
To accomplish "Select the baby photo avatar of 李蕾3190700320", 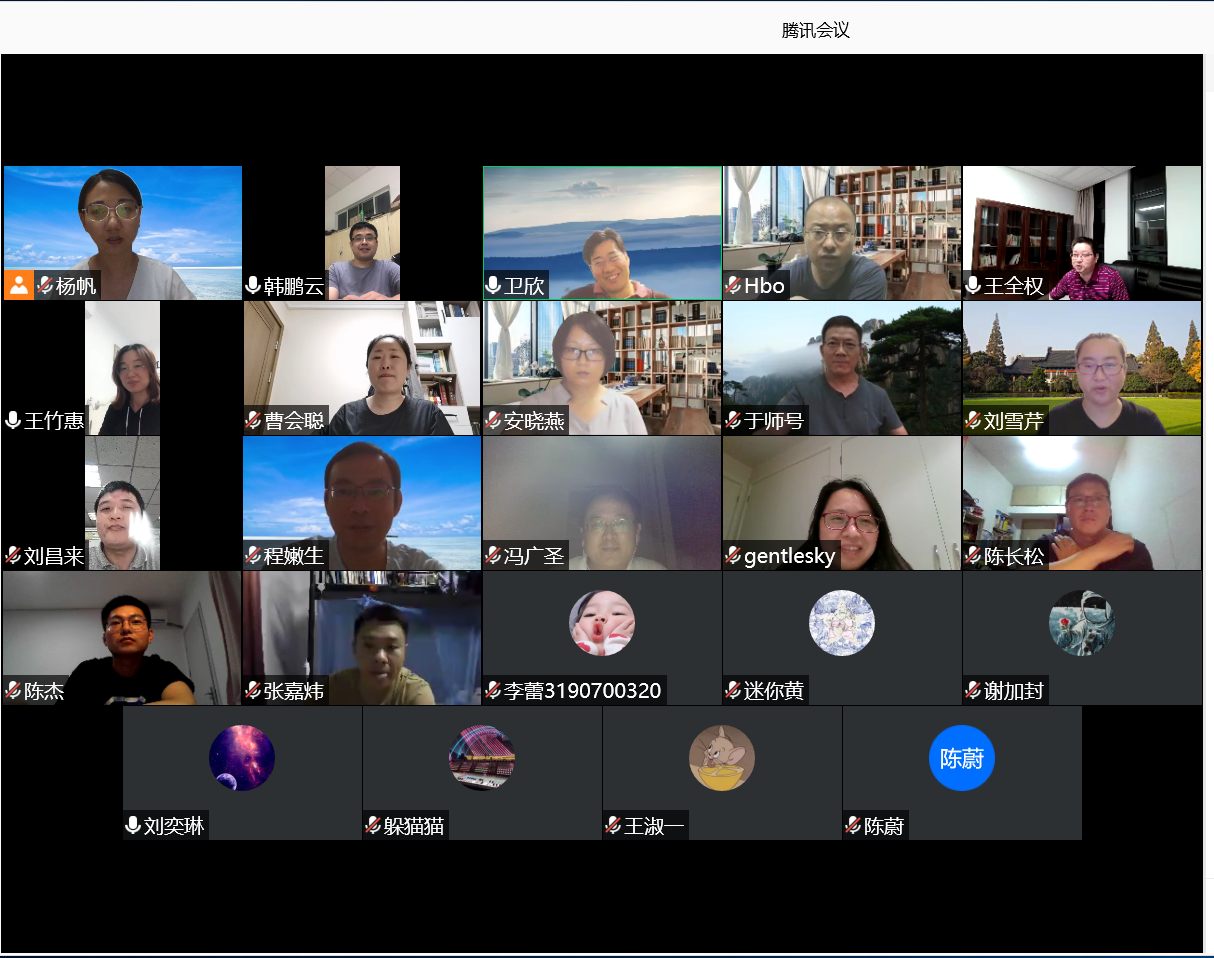I will click(x=602, y=623).
